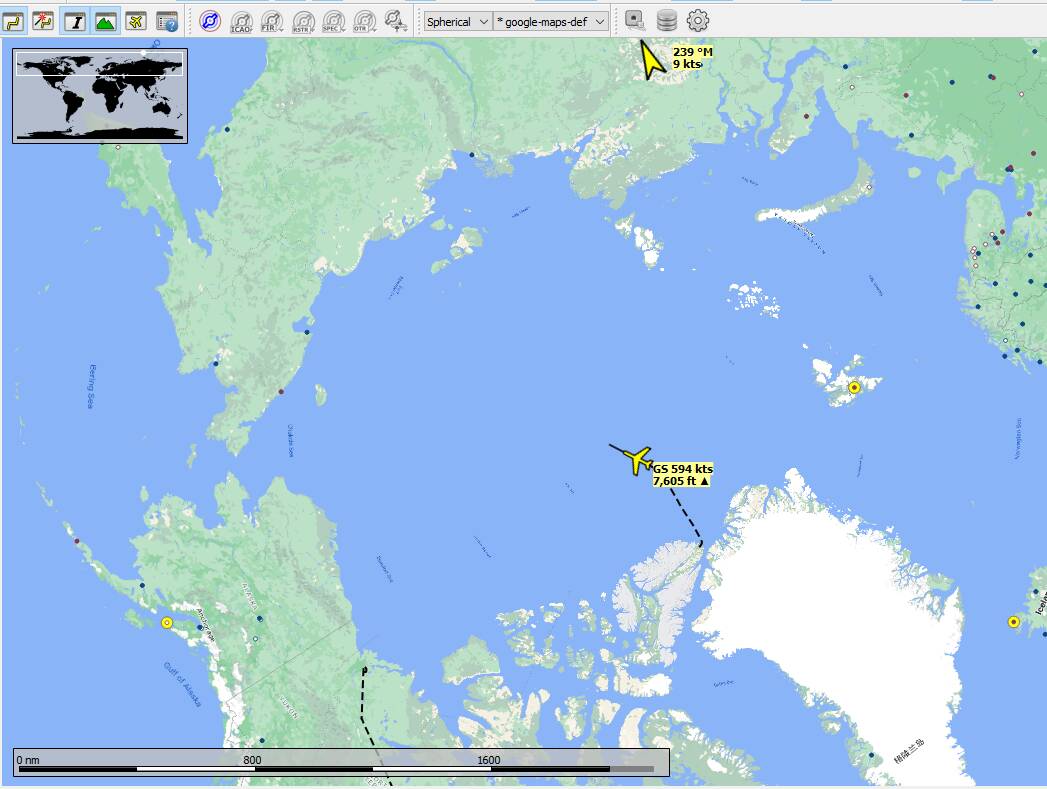
Task: Show OTR other airspaces button
Action: [365, 21]
